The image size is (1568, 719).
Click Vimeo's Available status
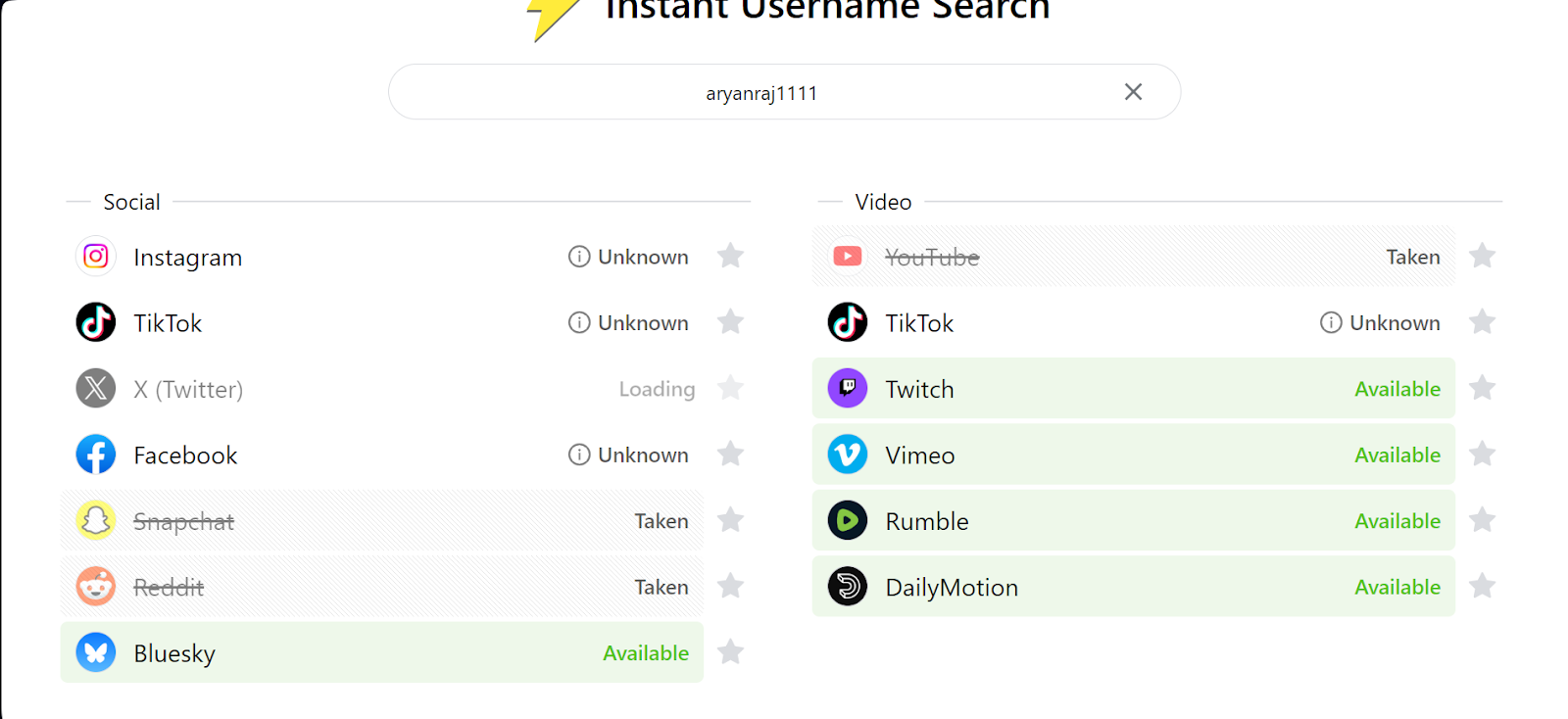(x=1397, y=455)
